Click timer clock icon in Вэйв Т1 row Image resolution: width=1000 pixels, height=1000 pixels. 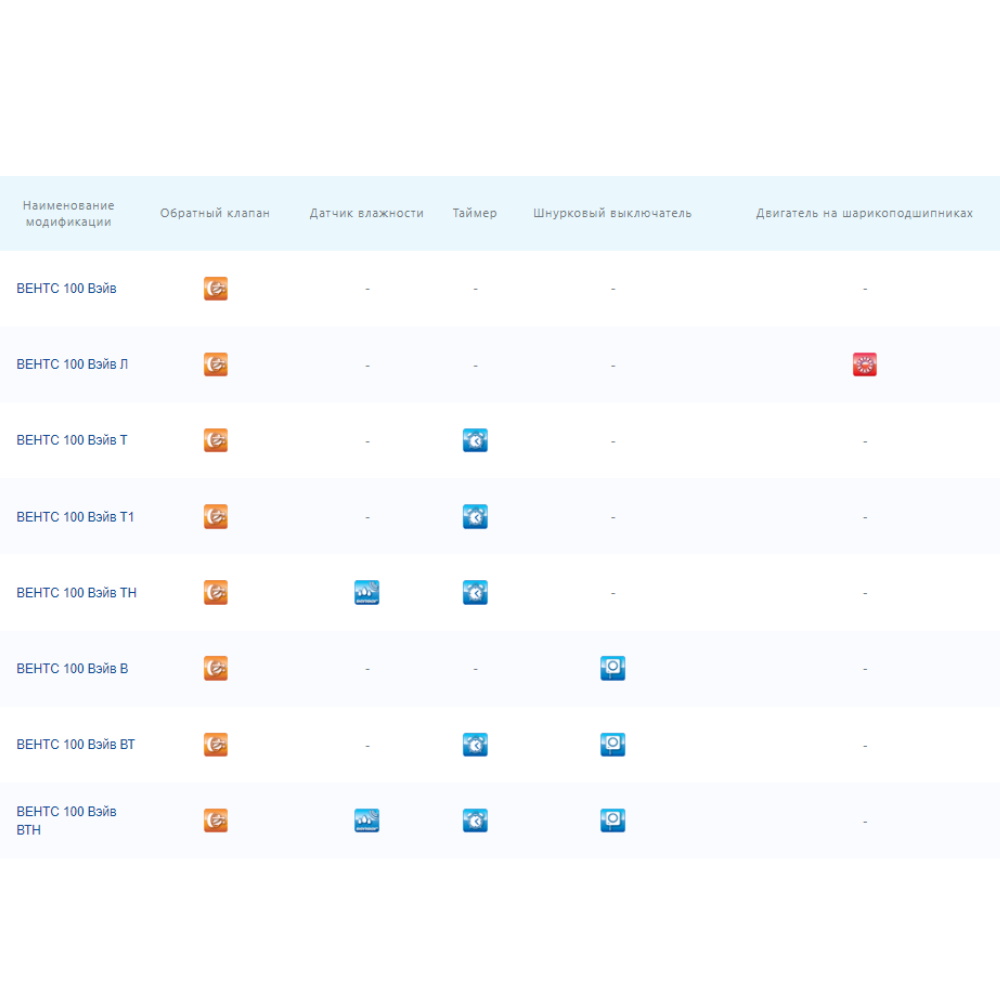(x=475, y=517)
